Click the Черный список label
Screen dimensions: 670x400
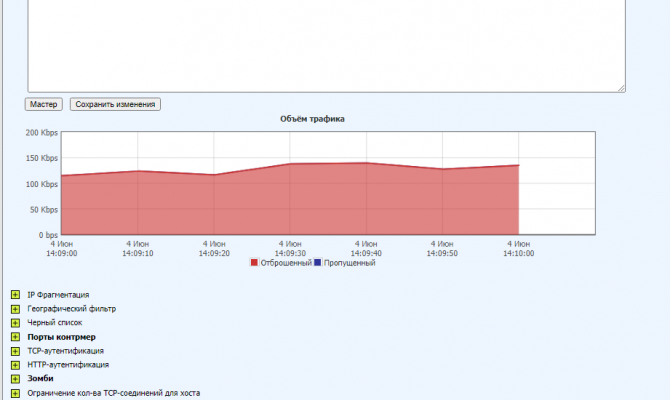[55, 323]
